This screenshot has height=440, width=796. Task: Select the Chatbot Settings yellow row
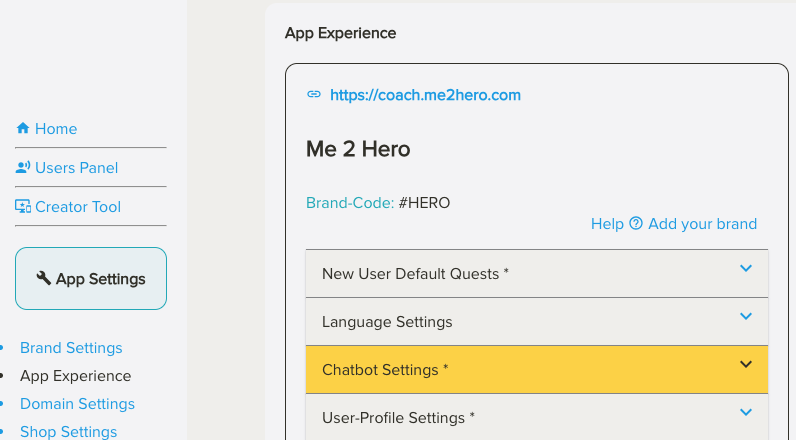pyautogui.click(x=500, y=370)
